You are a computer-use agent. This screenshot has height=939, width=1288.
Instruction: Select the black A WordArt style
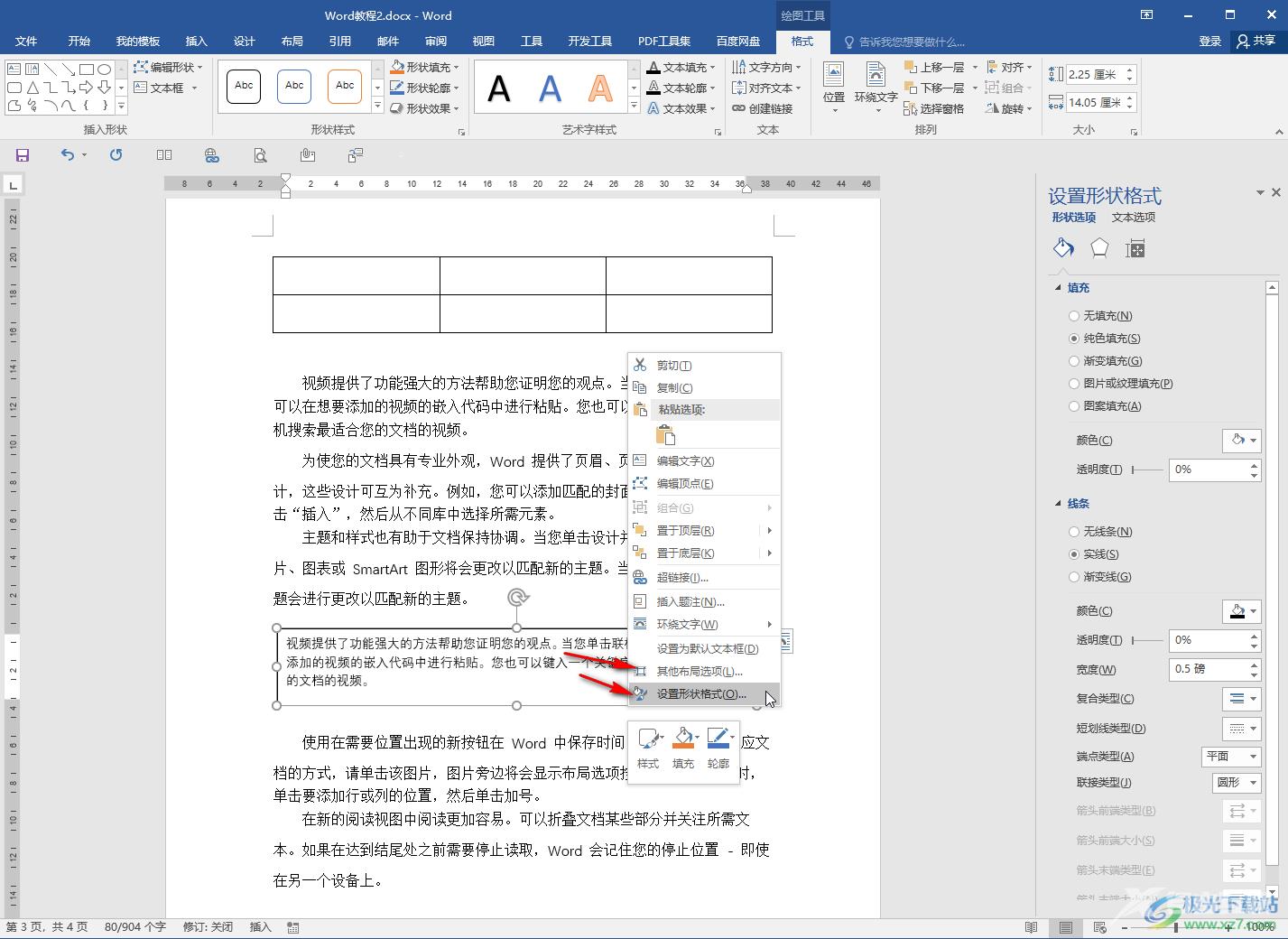pyautogui.click(x=498, y=88)
